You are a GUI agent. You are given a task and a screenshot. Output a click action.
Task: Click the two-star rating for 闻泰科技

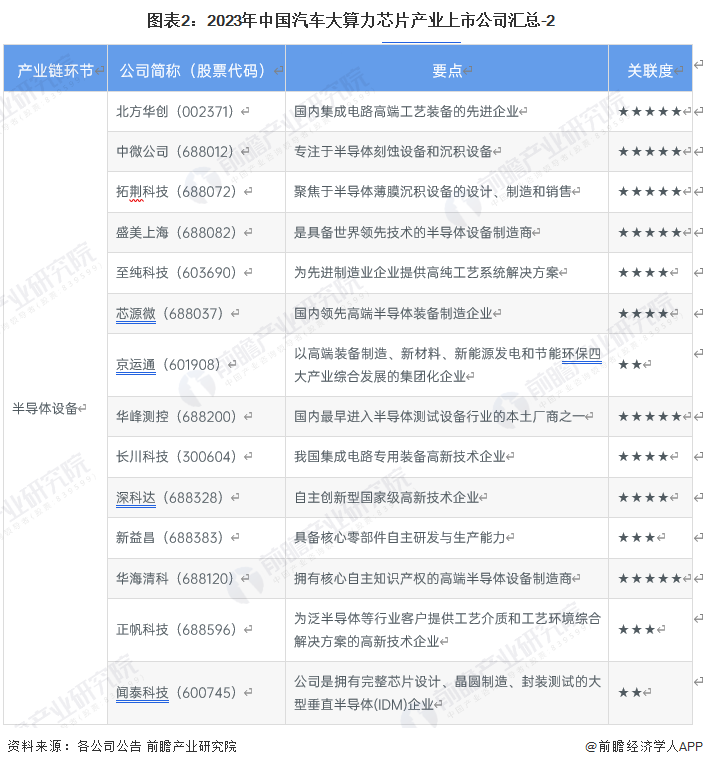(630, 693)
